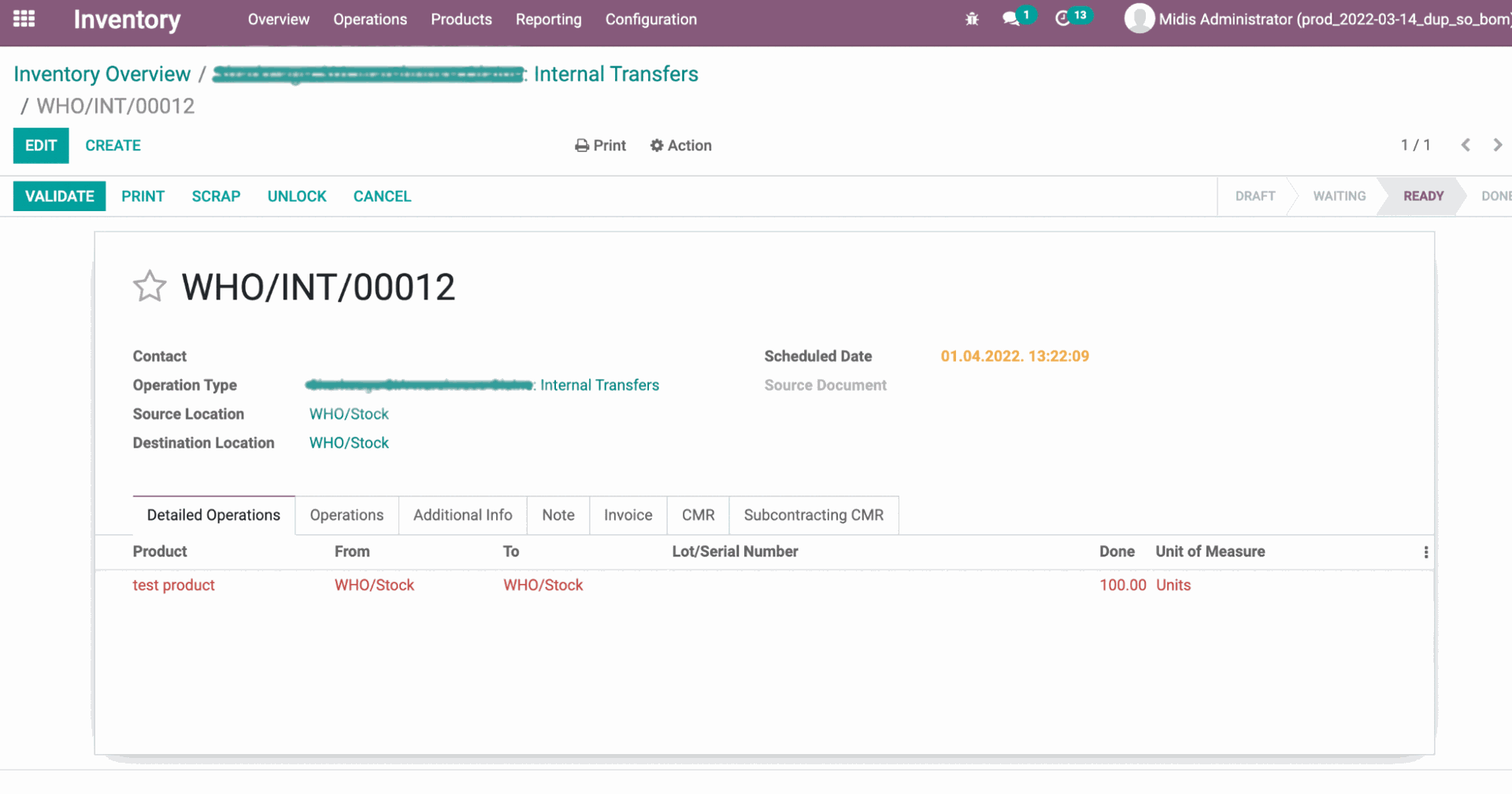Open the activities clock icon

coord(1063,19)
